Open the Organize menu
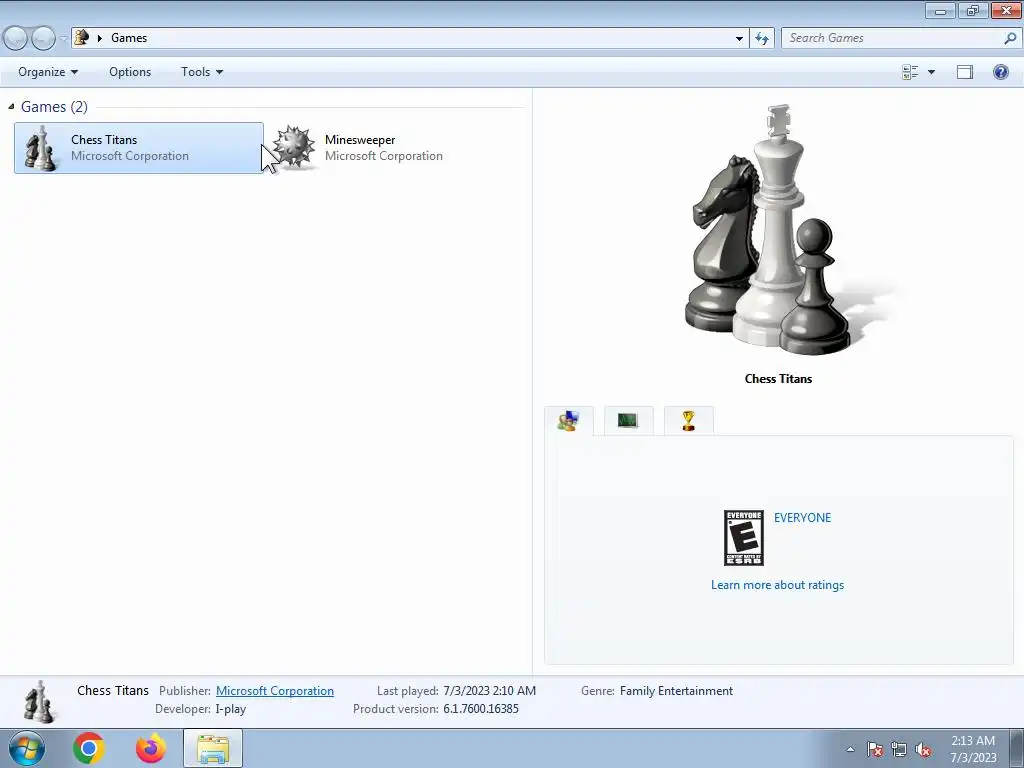This screenshot has width=1024, height=768. click(x=48, y=72)
